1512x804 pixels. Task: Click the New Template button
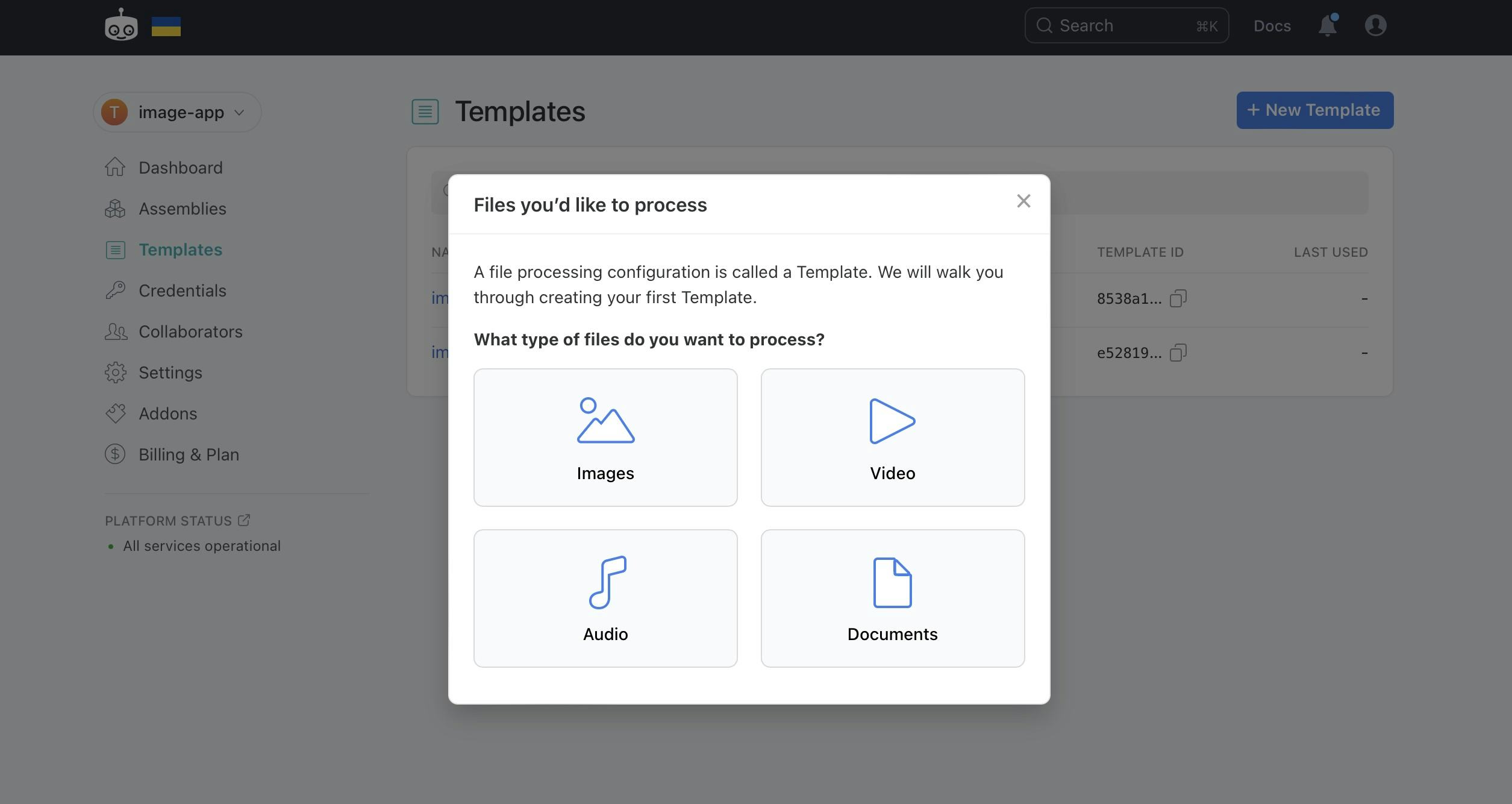(x=1314, y=110)
